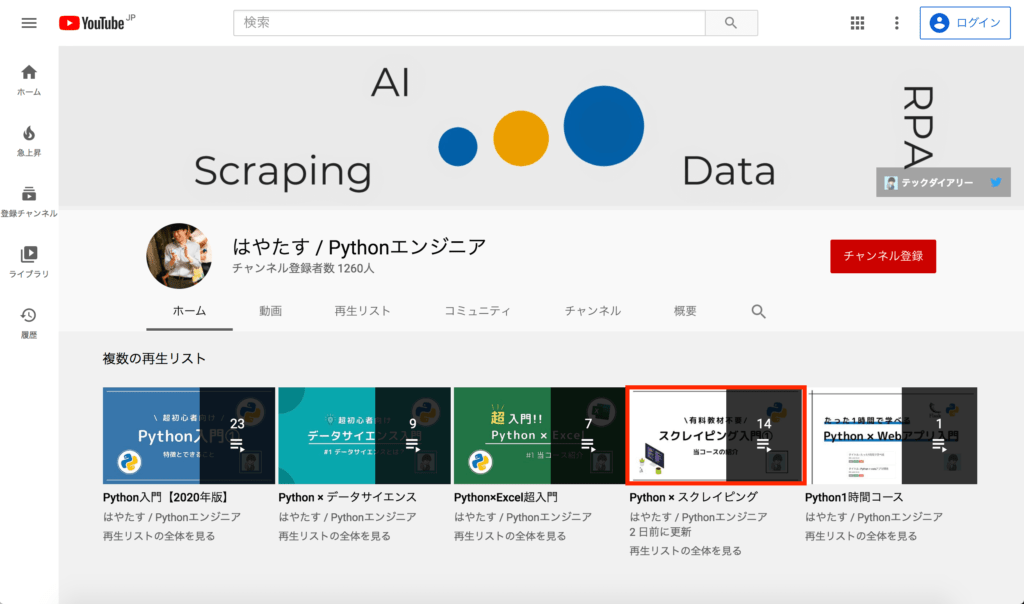Image resolution: width=1024 pixels, height=604 pixels.
Task: Open 急上昇 trending in sidebar
Action: tap(29, 141)
